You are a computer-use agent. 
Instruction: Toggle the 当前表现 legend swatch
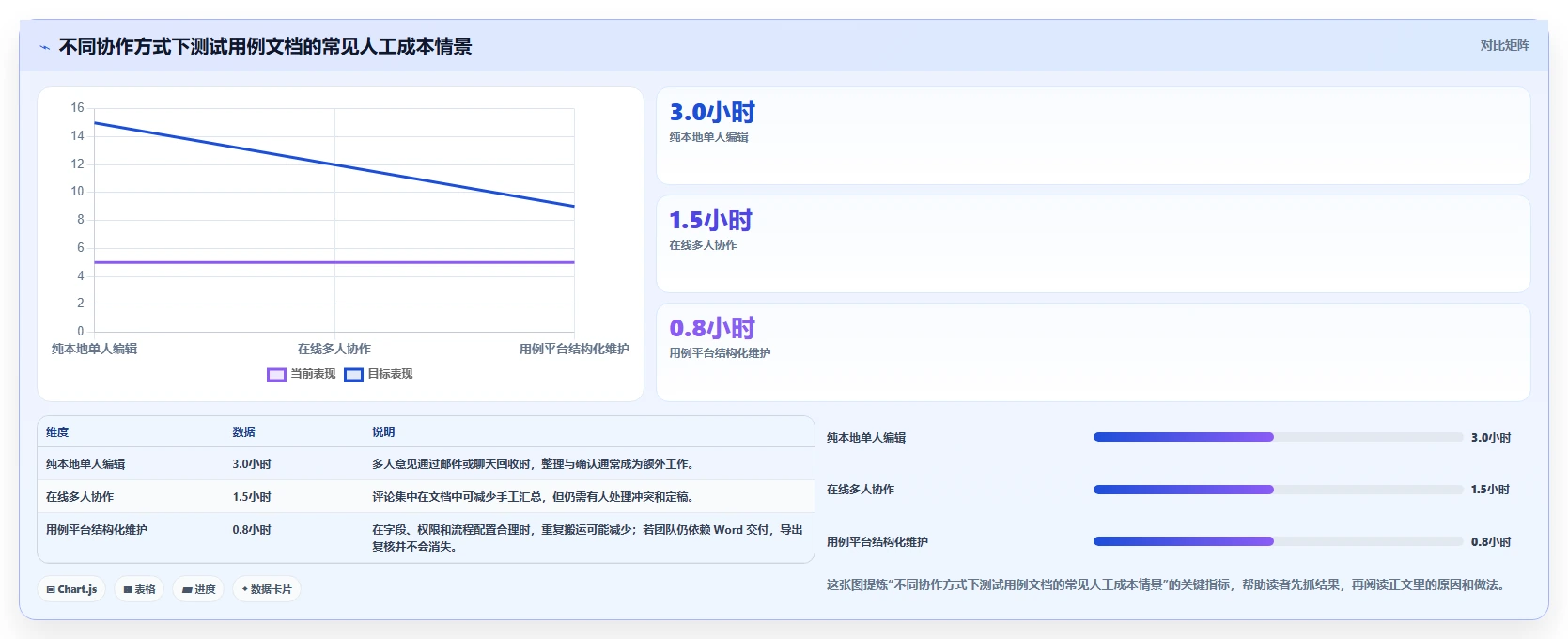(276, 374)
